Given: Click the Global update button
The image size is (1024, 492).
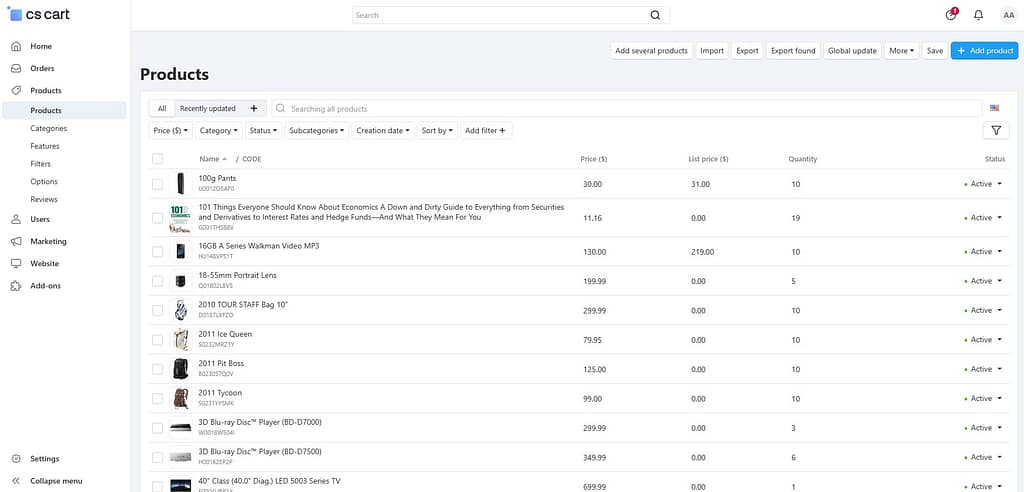Looking at the screenshot, I should click(852, 50).
